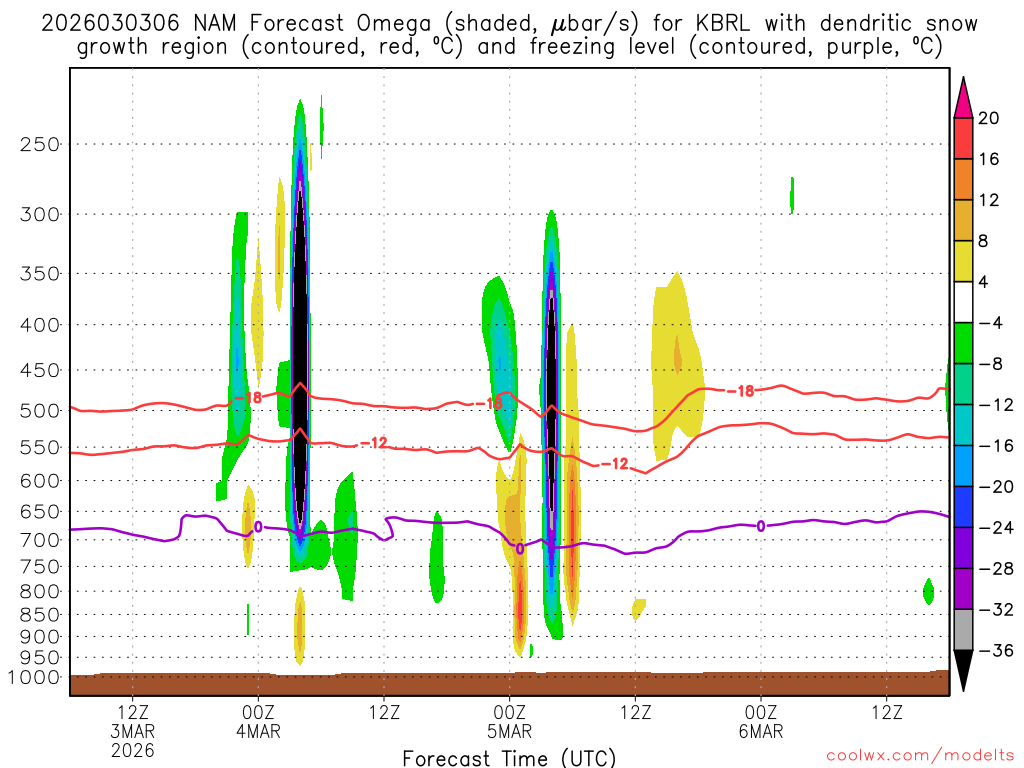Click the black arrow below the color bar

(963, 671)
